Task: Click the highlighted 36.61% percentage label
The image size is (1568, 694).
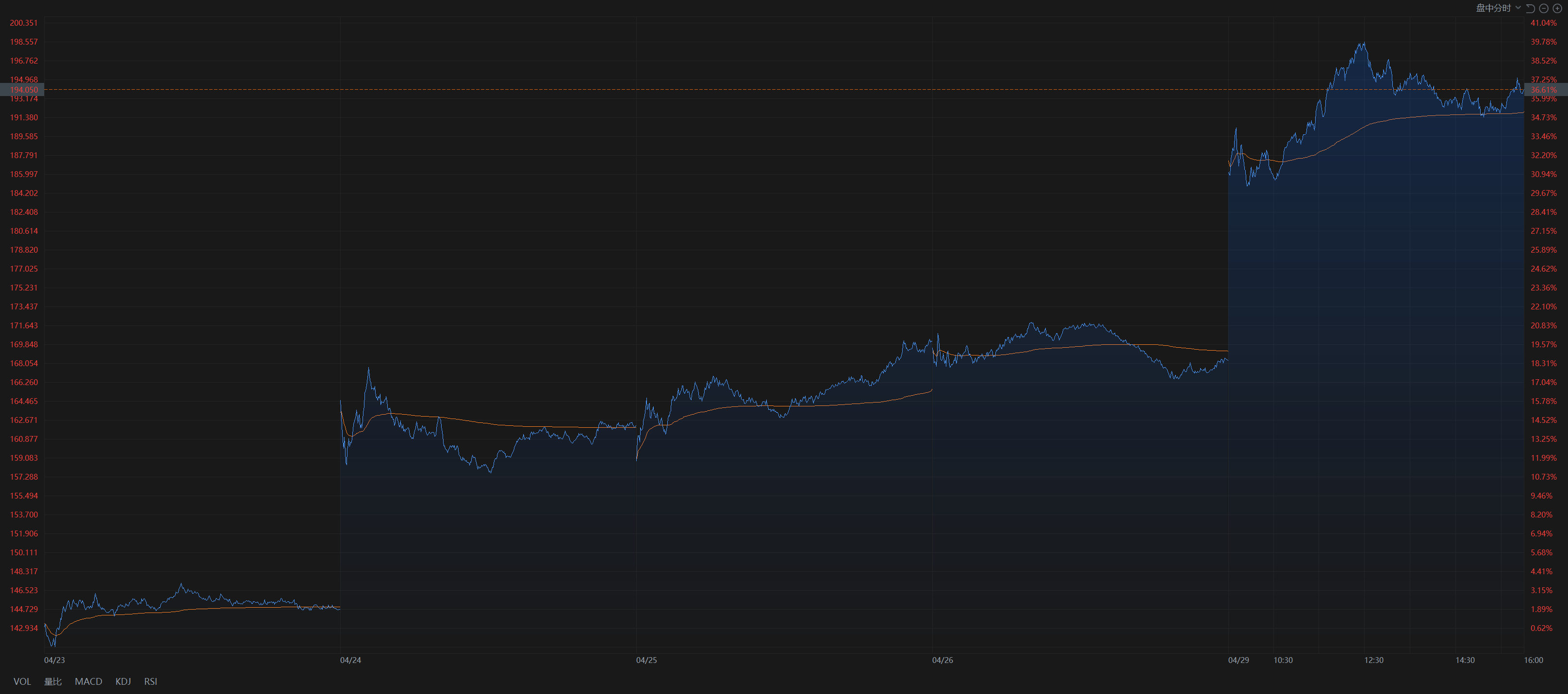Action: 1543,89
